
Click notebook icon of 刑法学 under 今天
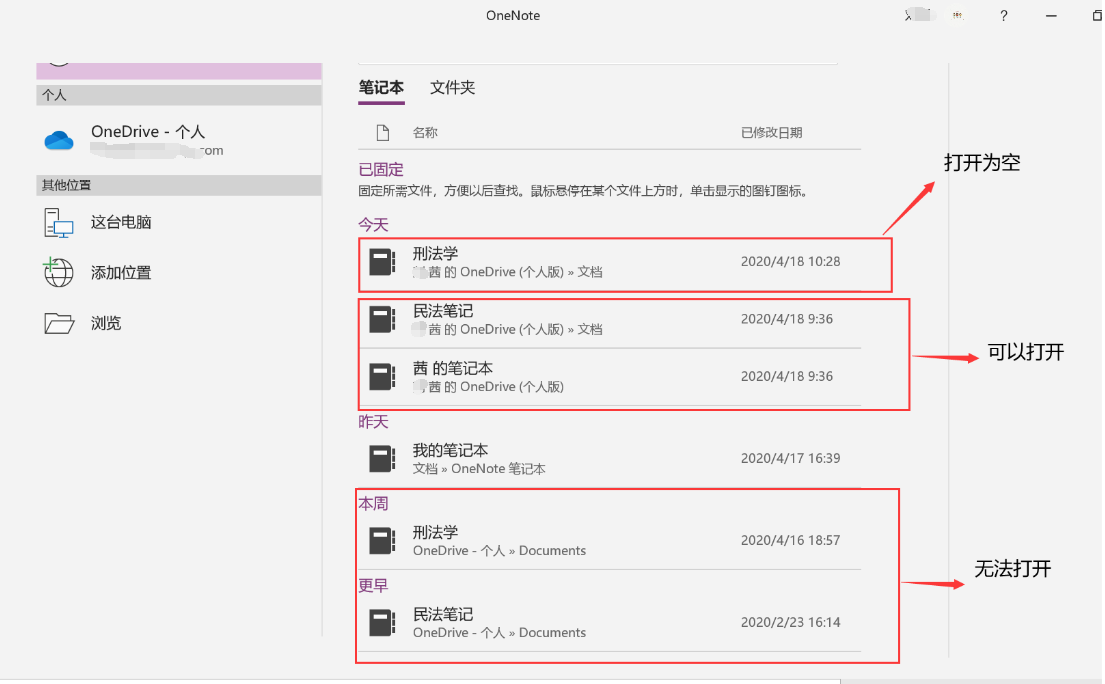tap(383, 262)
